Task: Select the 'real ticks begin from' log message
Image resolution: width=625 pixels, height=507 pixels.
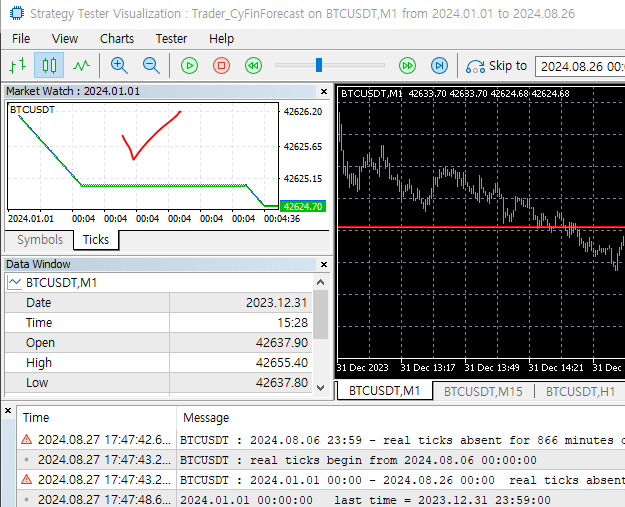Action: (358, 460)
